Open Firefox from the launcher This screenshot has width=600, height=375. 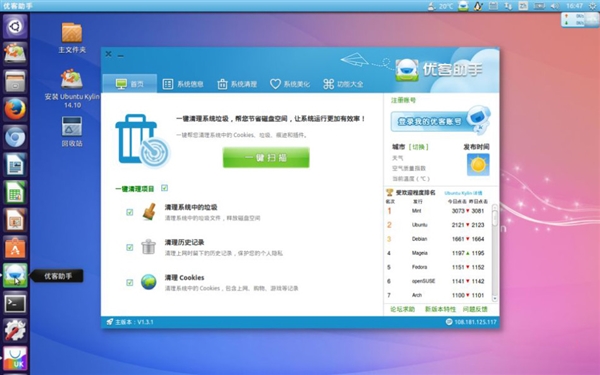click(15, 109)
